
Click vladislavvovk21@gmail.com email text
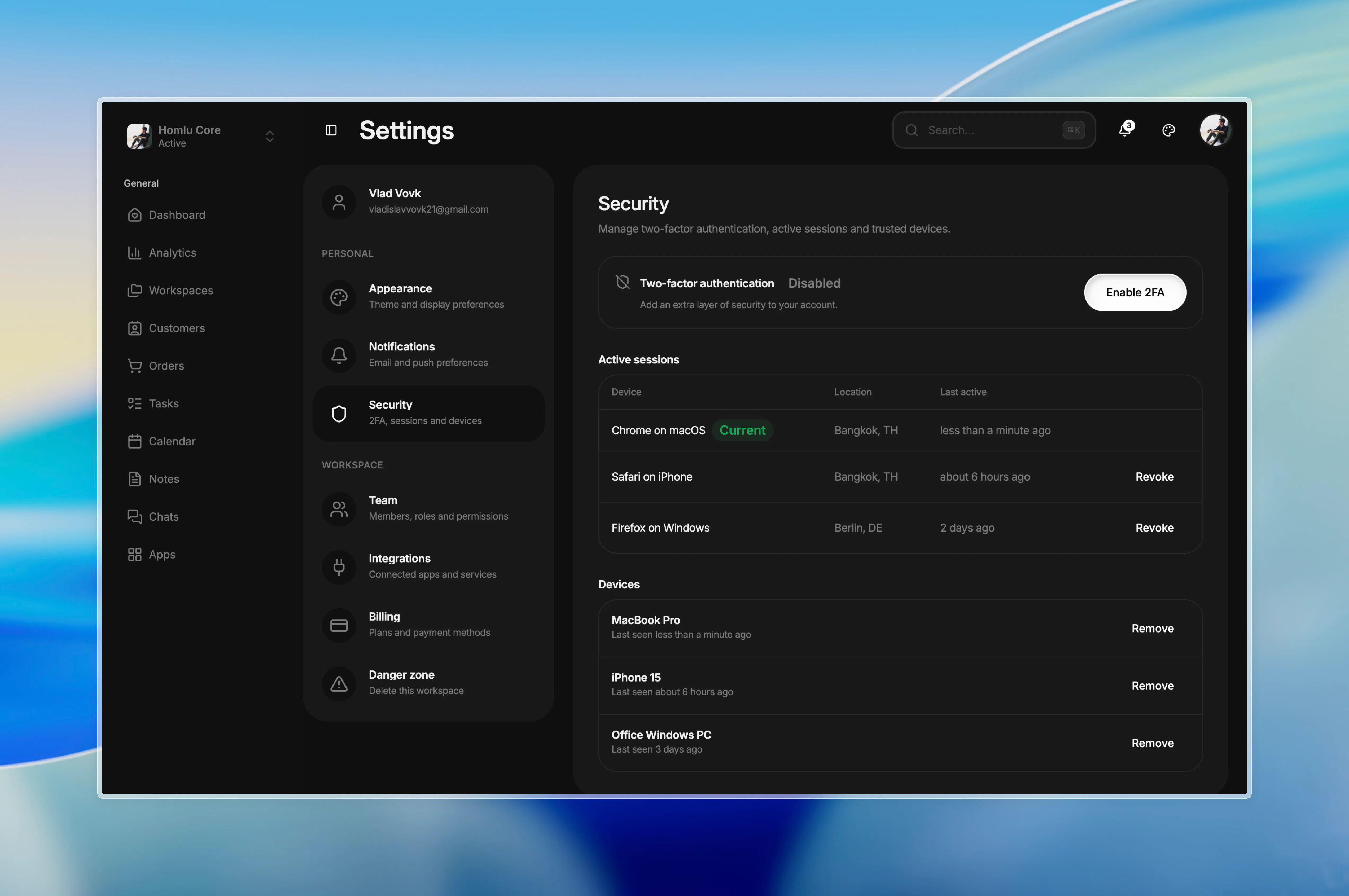pos(428,210)
